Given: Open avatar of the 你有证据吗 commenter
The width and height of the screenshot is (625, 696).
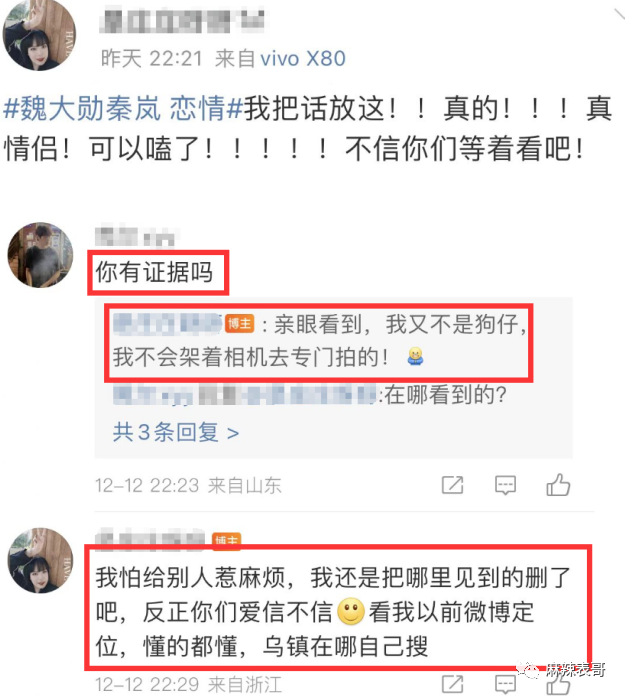Looking at the screenshot, I should tap(40, 255).
